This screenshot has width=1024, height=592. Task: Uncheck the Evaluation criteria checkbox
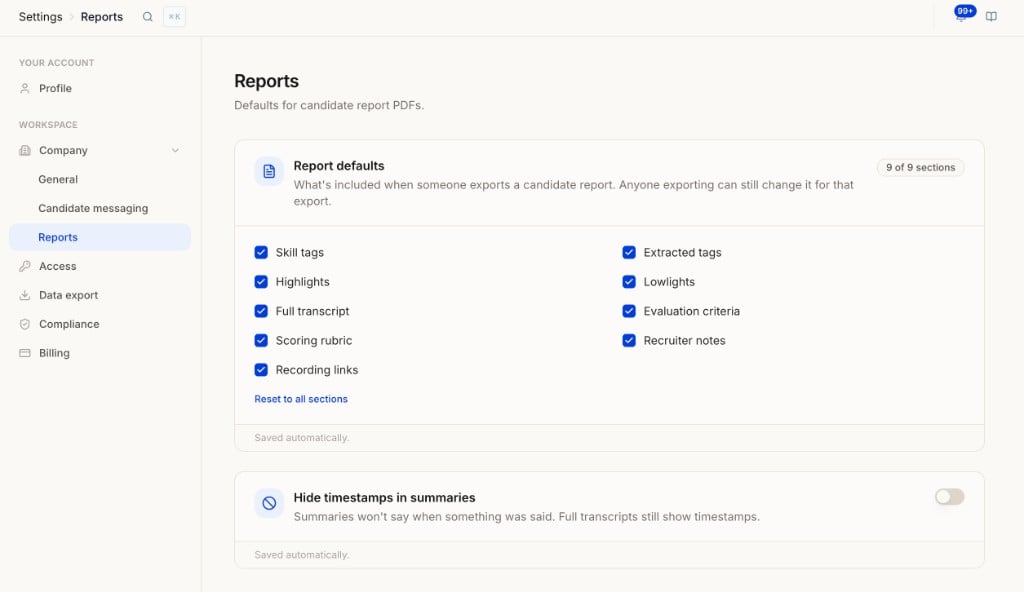tap(629, 311)
